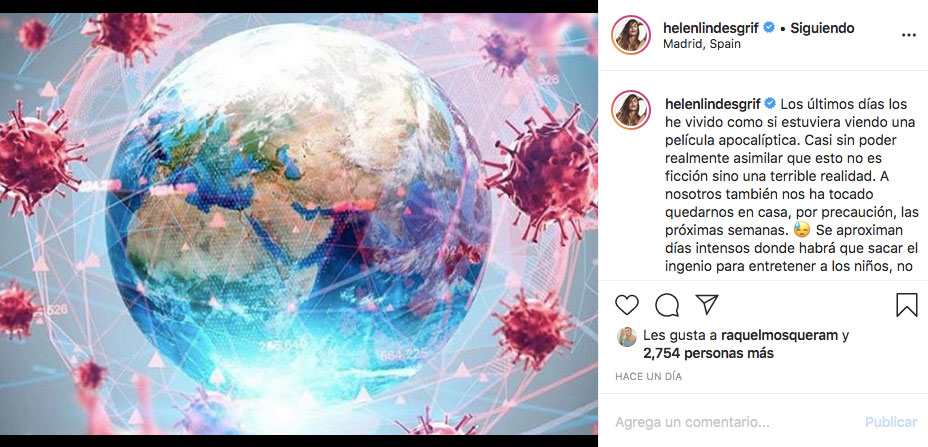View the 2,754 personas más likes list

[x=708, y=353]
